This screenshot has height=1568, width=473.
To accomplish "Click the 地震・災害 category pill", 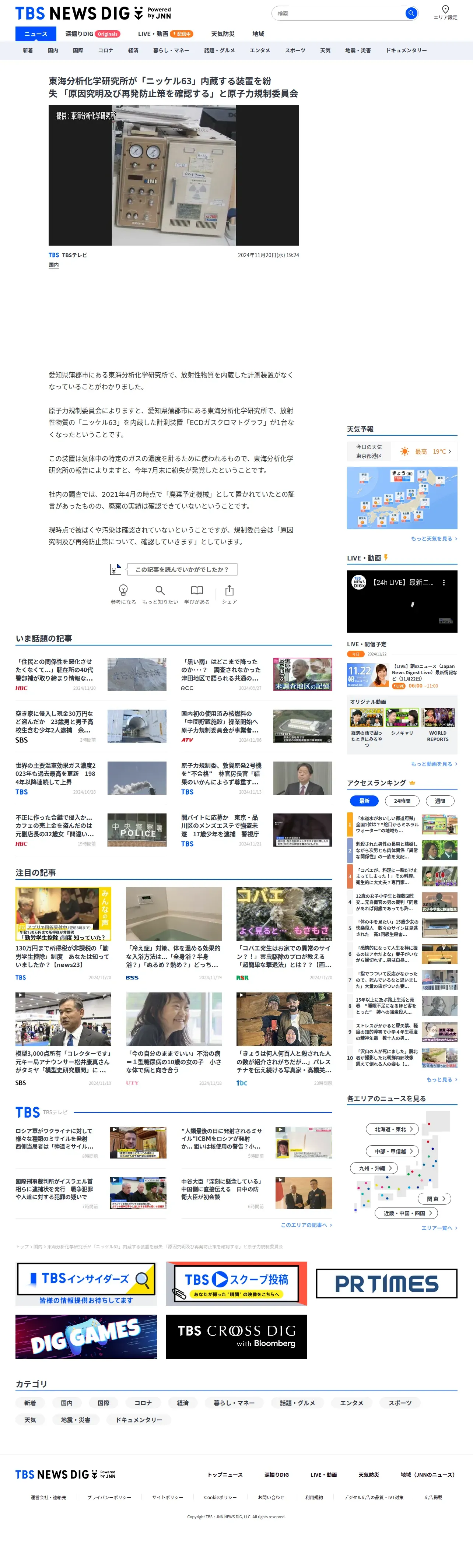I will pyautogui.click(x=76, y=1420).
